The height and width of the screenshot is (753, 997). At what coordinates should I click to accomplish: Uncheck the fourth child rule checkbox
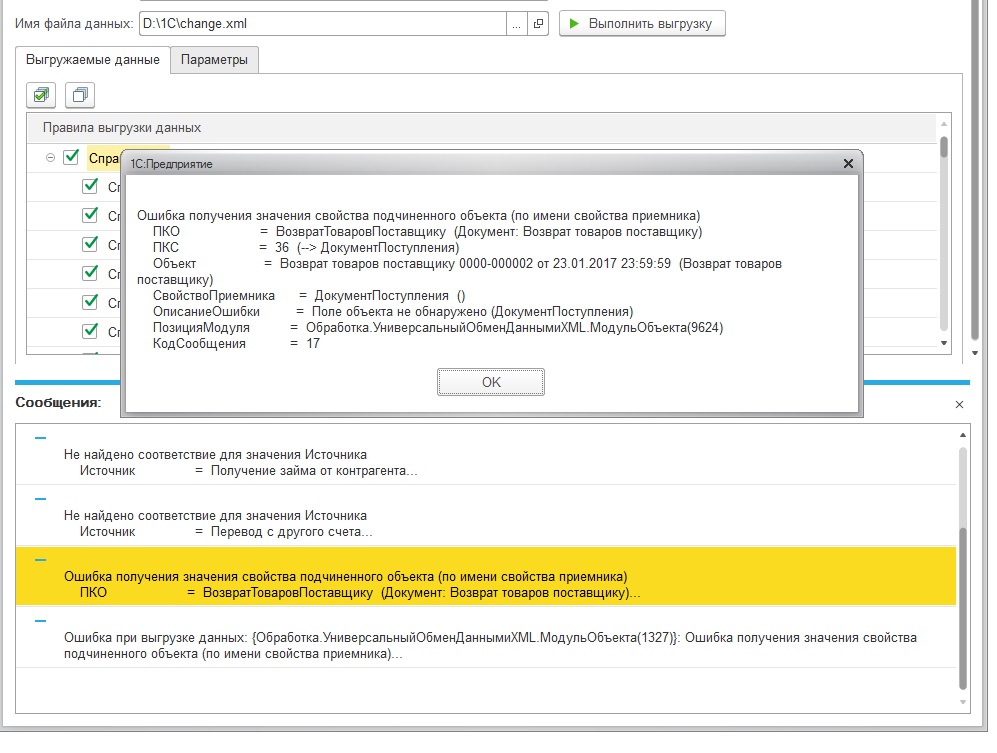(90, 273)
